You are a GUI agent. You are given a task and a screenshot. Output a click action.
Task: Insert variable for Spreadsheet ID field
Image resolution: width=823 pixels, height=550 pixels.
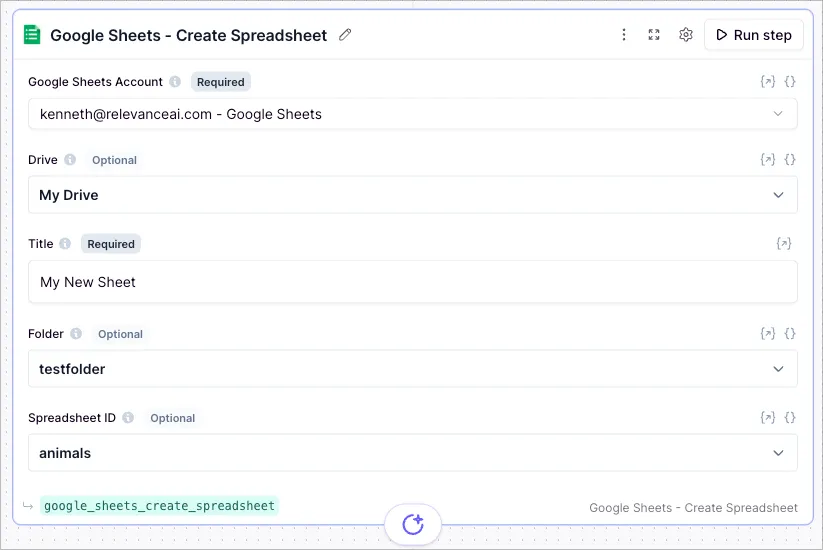(x=767, y=417)
